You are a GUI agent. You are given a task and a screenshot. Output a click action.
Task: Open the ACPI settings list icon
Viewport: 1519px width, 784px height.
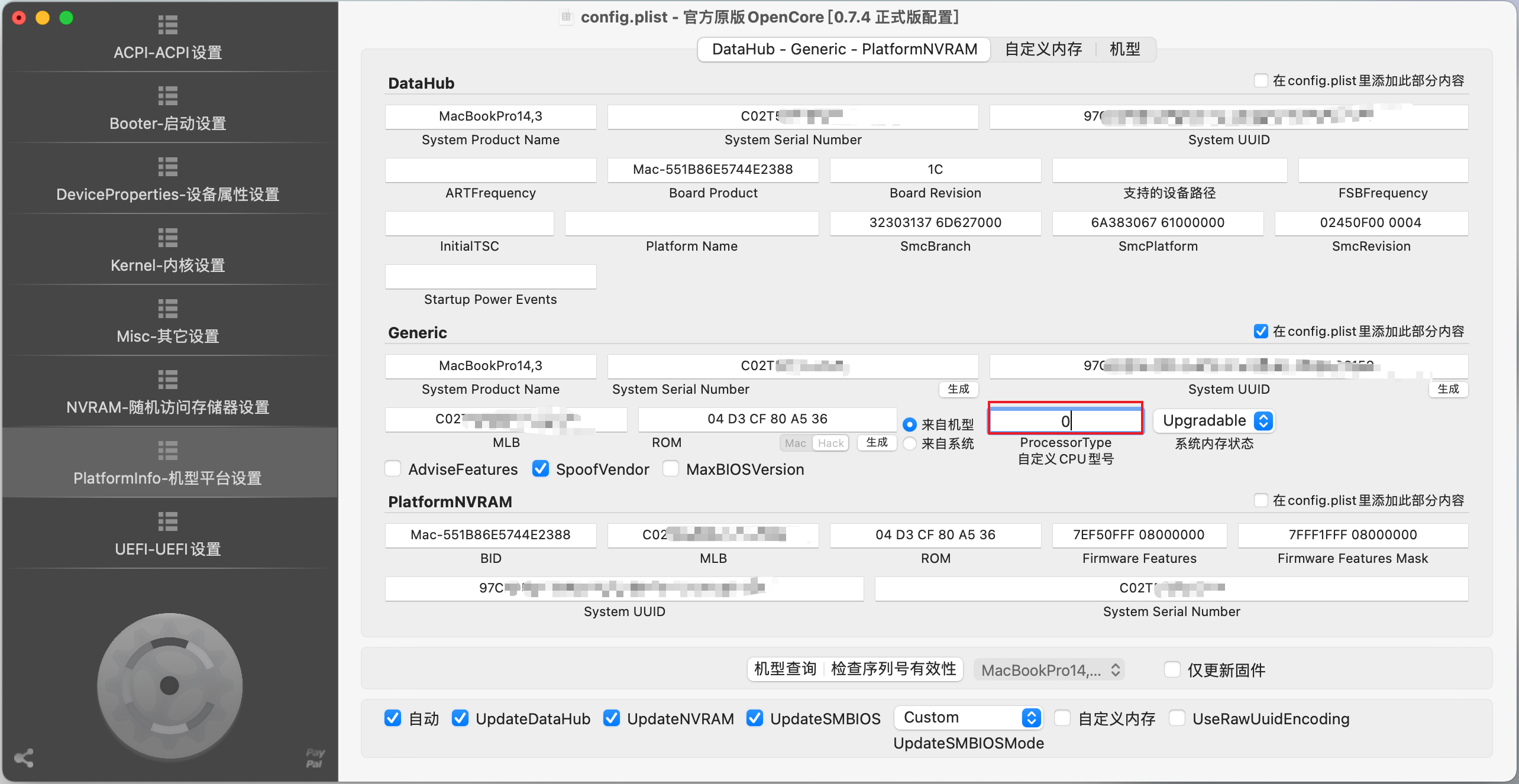point(168,25)
